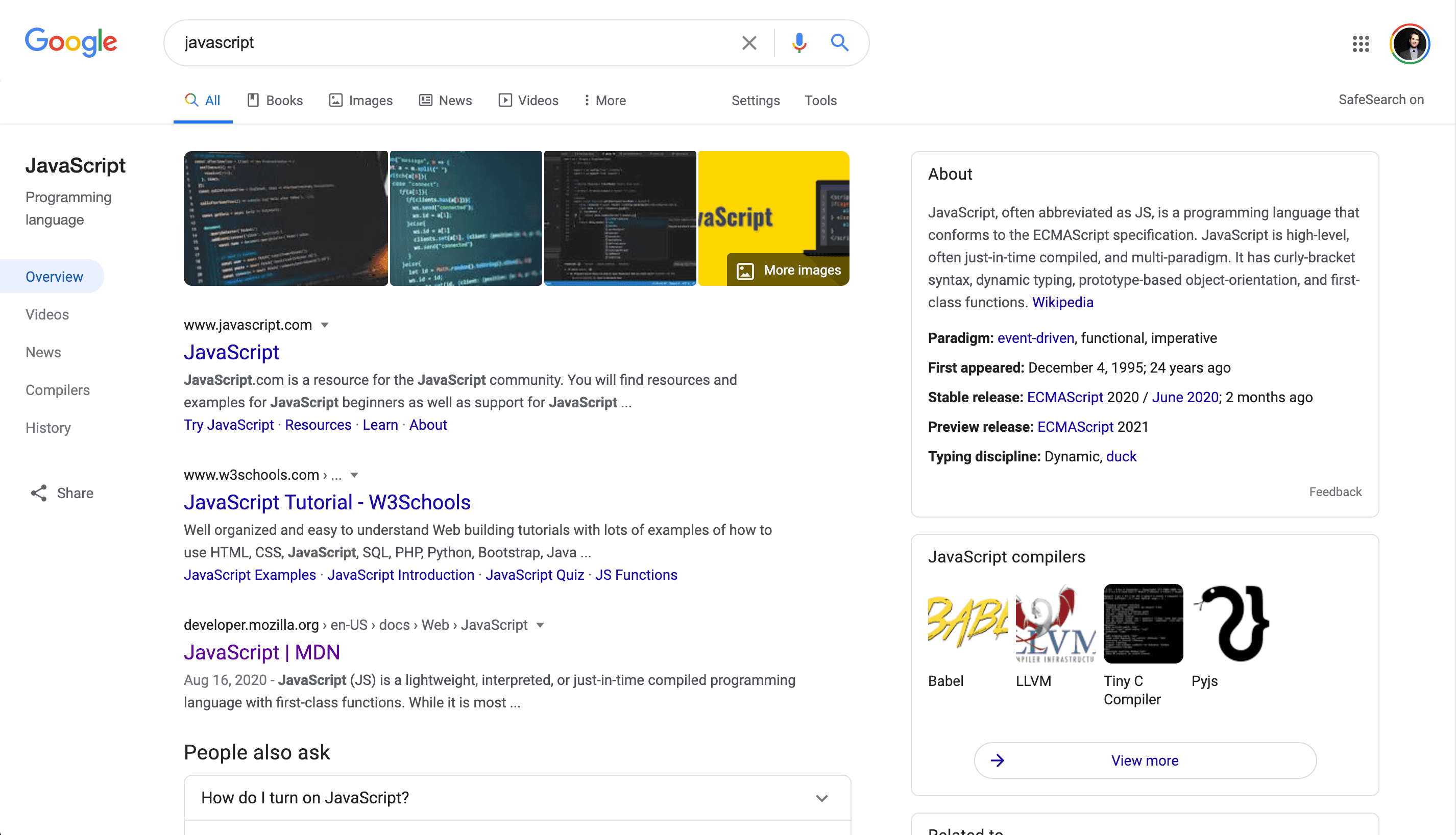Screen dimensions: 1456x835
Task: Select Compilers in the left sidebar
Action: (57, 390)
